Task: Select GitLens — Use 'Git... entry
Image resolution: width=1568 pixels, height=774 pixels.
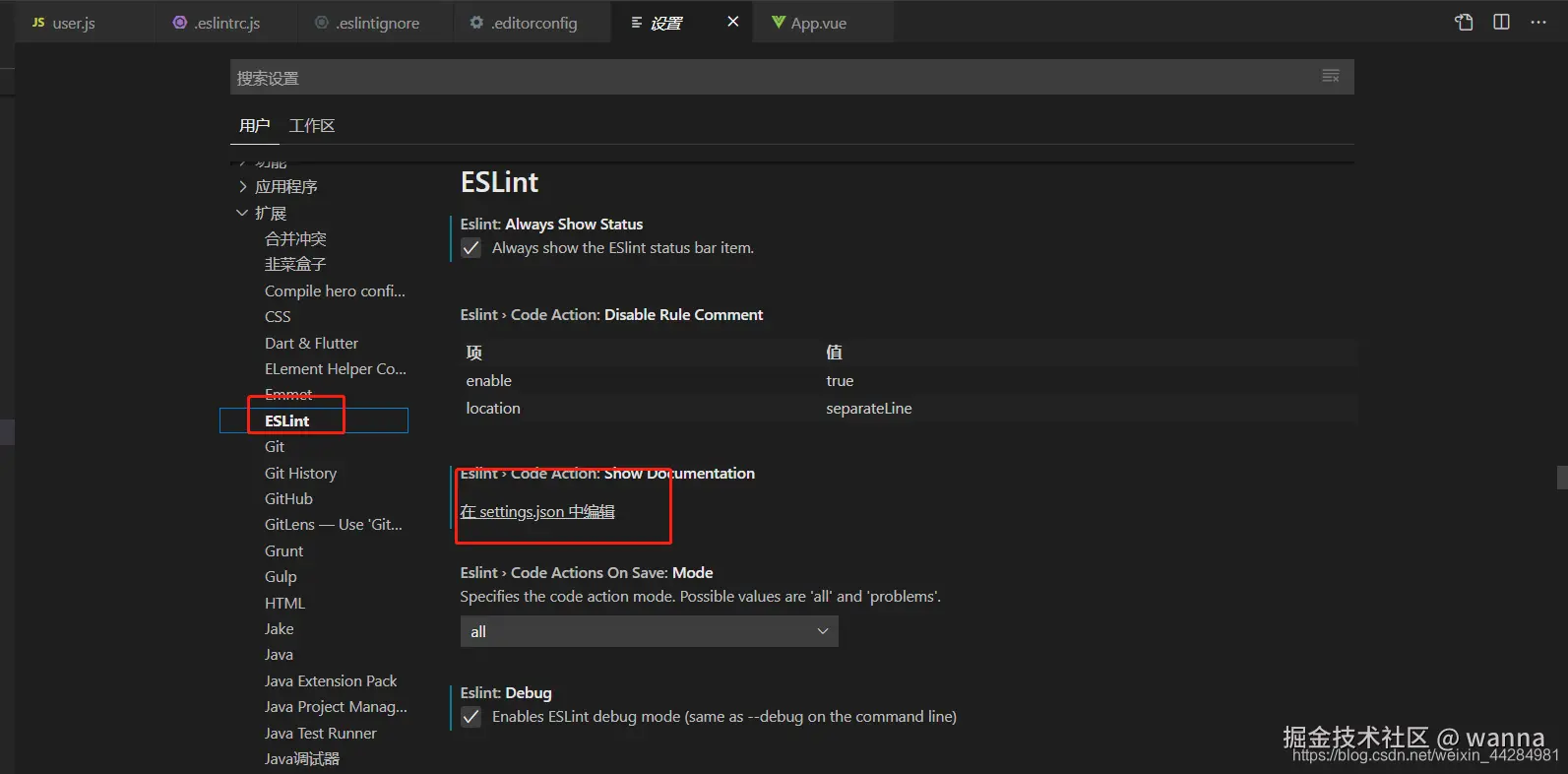Action: point(334,525)
